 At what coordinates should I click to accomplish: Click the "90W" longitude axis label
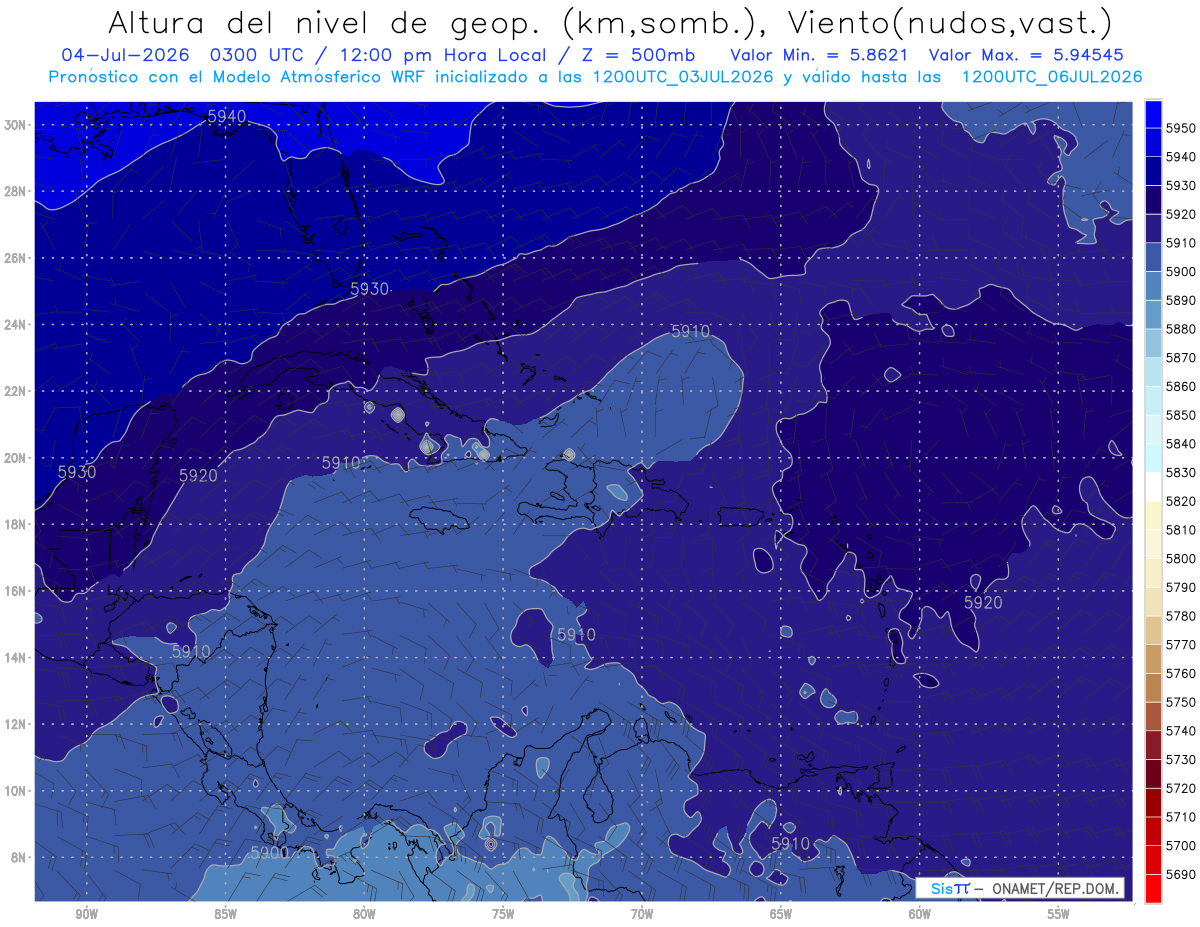(x=86, y=914)
